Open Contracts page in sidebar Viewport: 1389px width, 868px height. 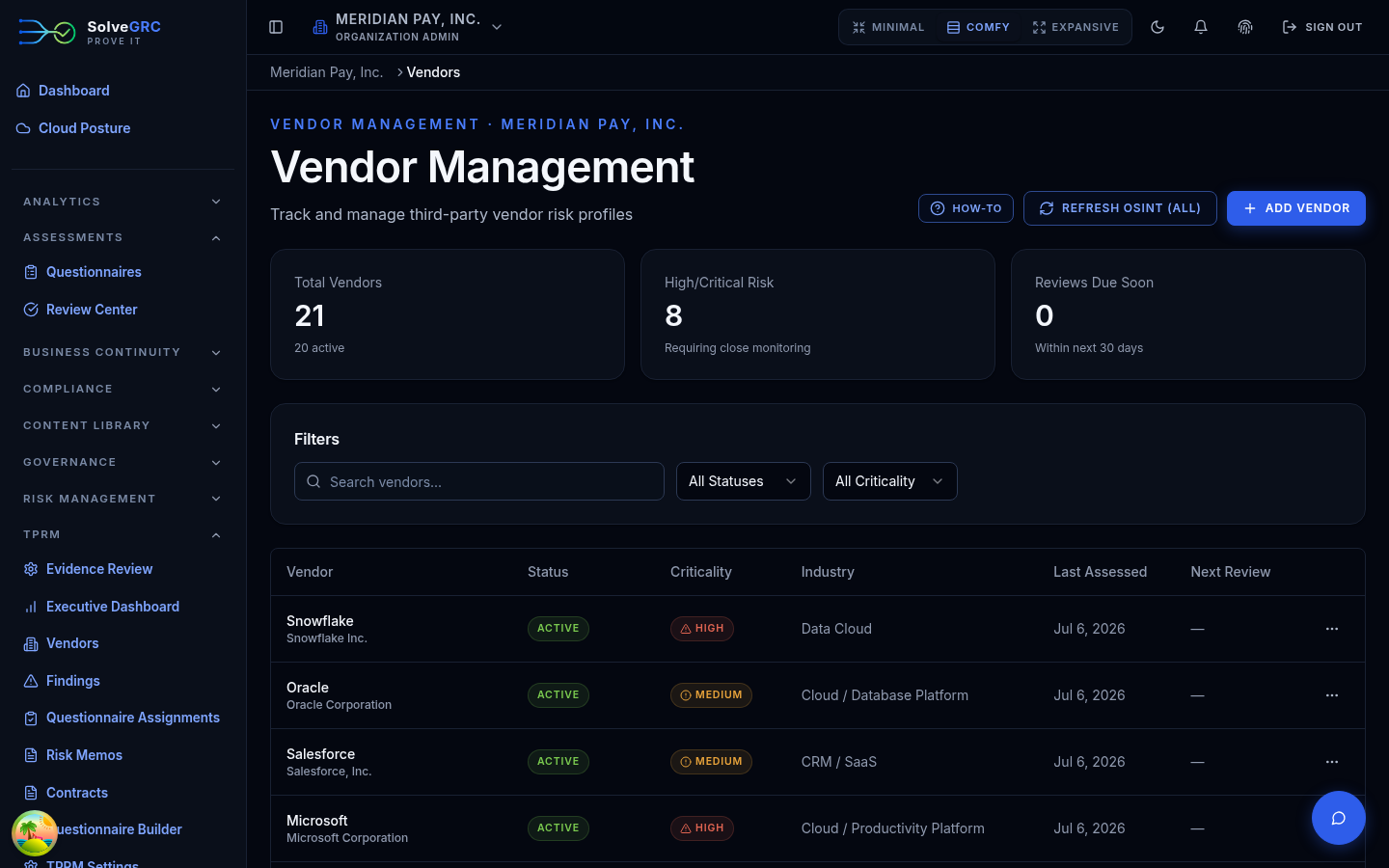tap(77, 793)
